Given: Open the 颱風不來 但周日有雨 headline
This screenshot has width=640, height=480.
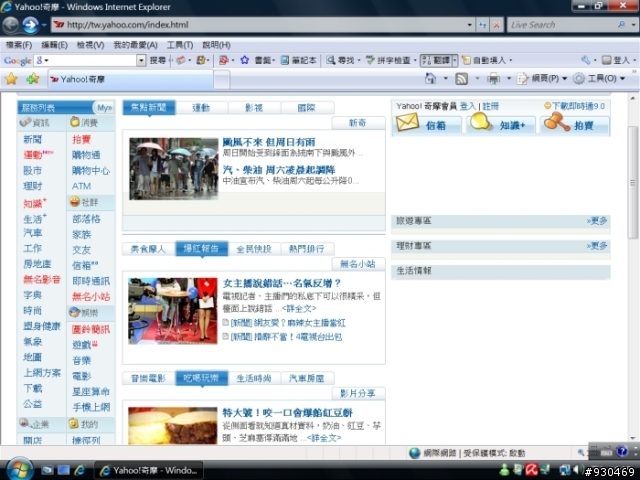Looking at the screenshot, I should [x=269, y=142].
